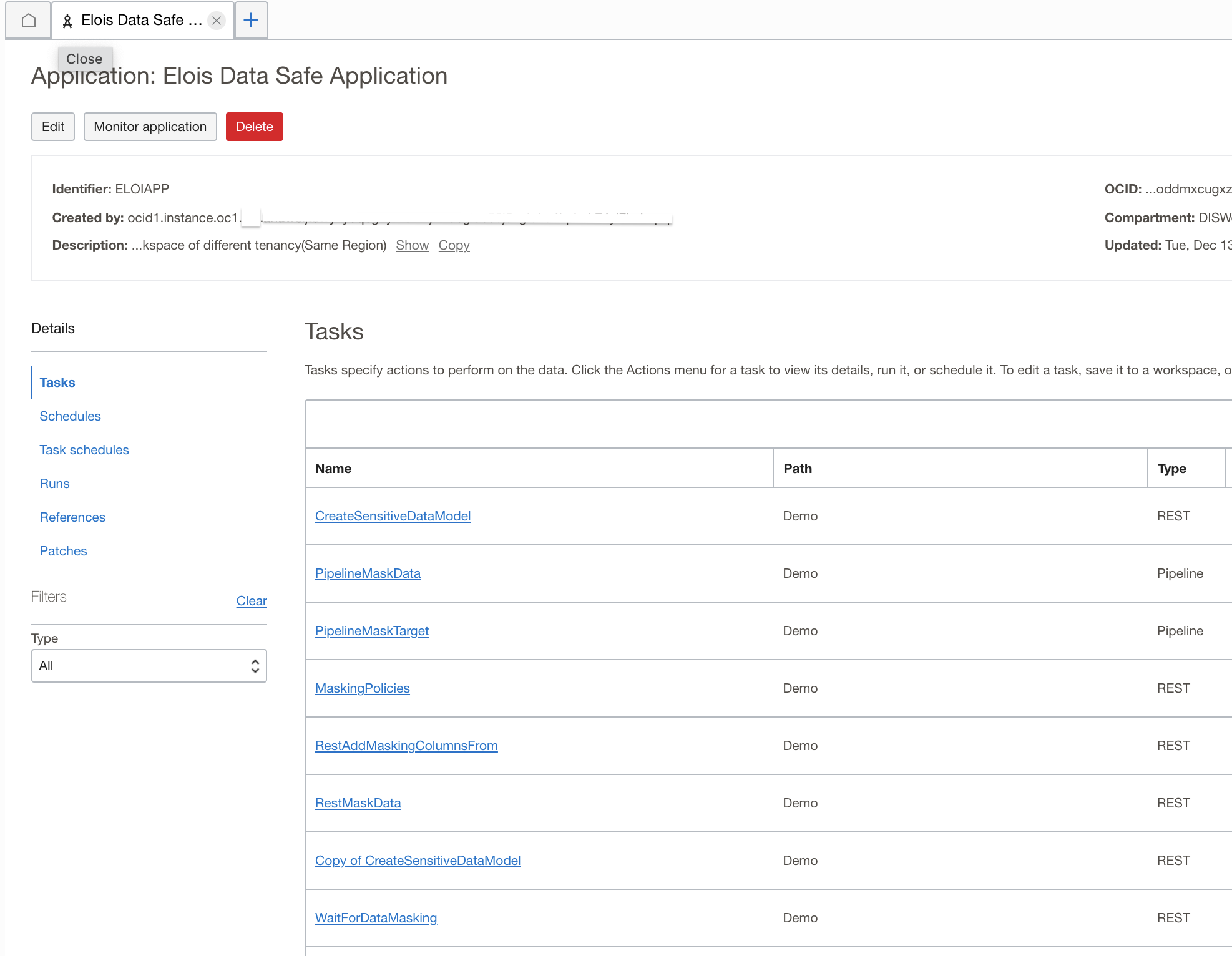Open the Type filter dropdown
The width and height of the screenshot is (1232, 956).
click(149, 666)
